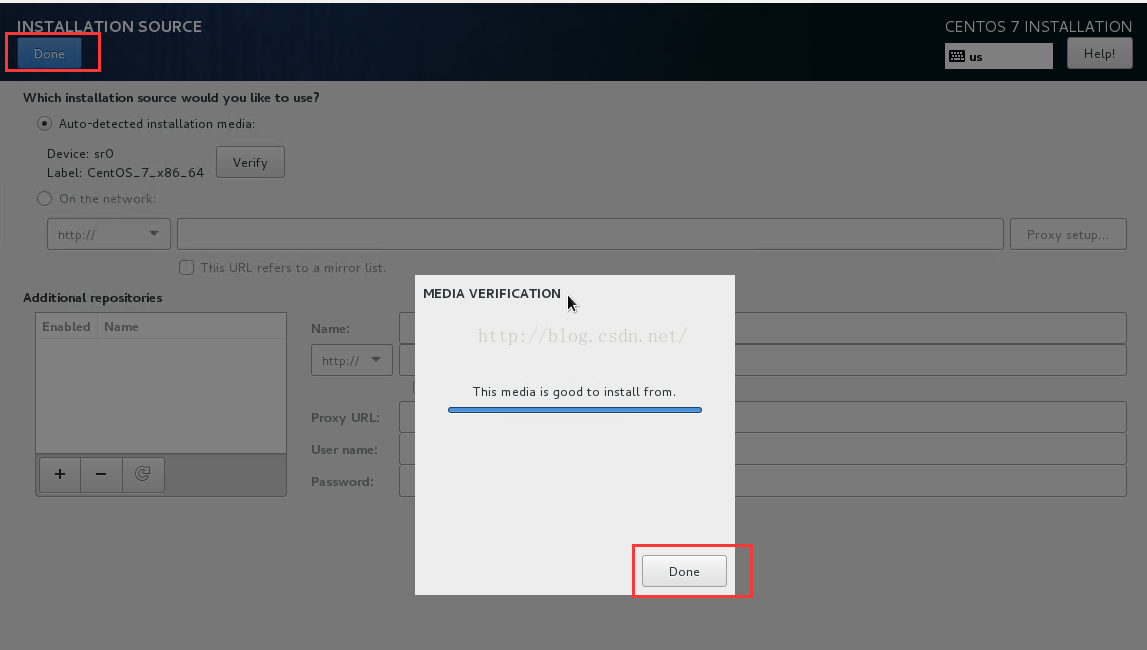Click the minus icon to remove repository

pos(101,474)
